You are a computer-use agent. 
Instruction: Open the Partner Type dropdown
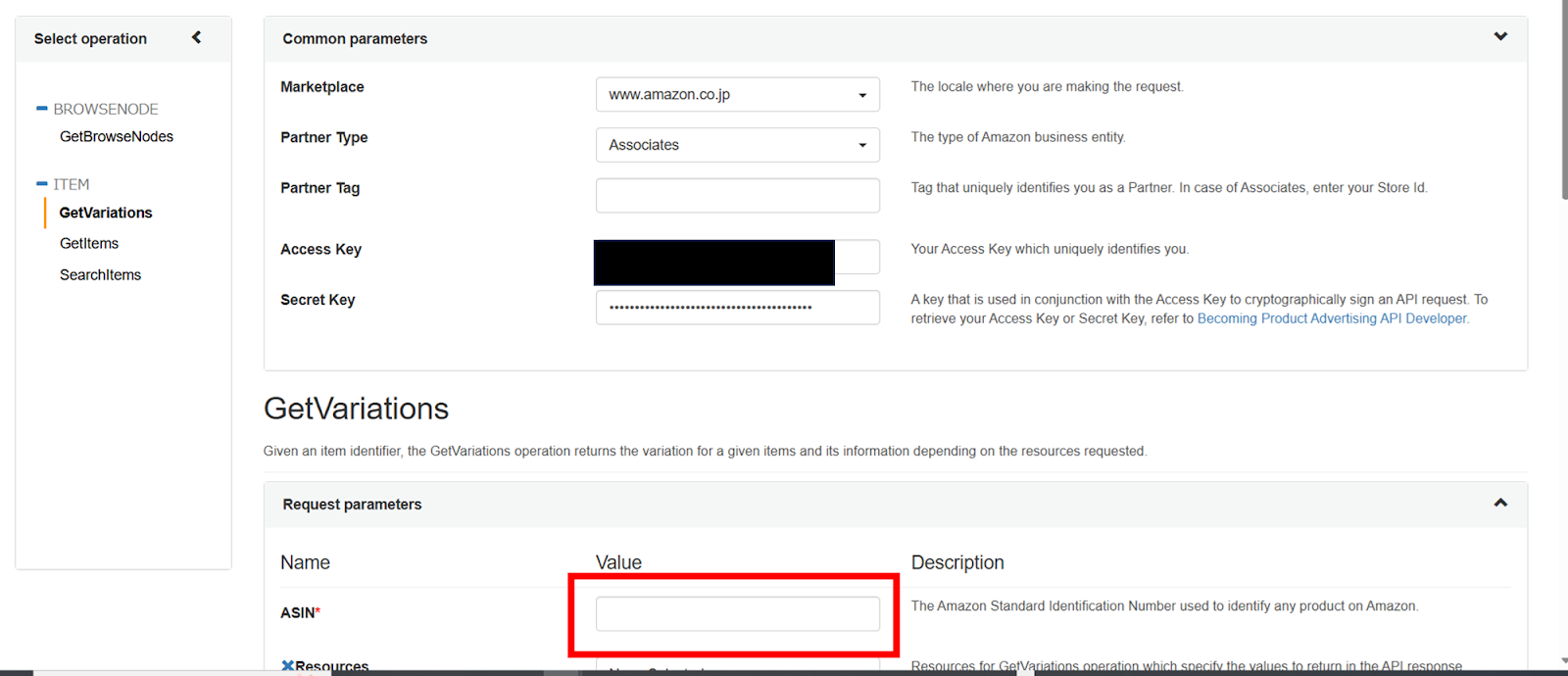(x=738, y=145)
